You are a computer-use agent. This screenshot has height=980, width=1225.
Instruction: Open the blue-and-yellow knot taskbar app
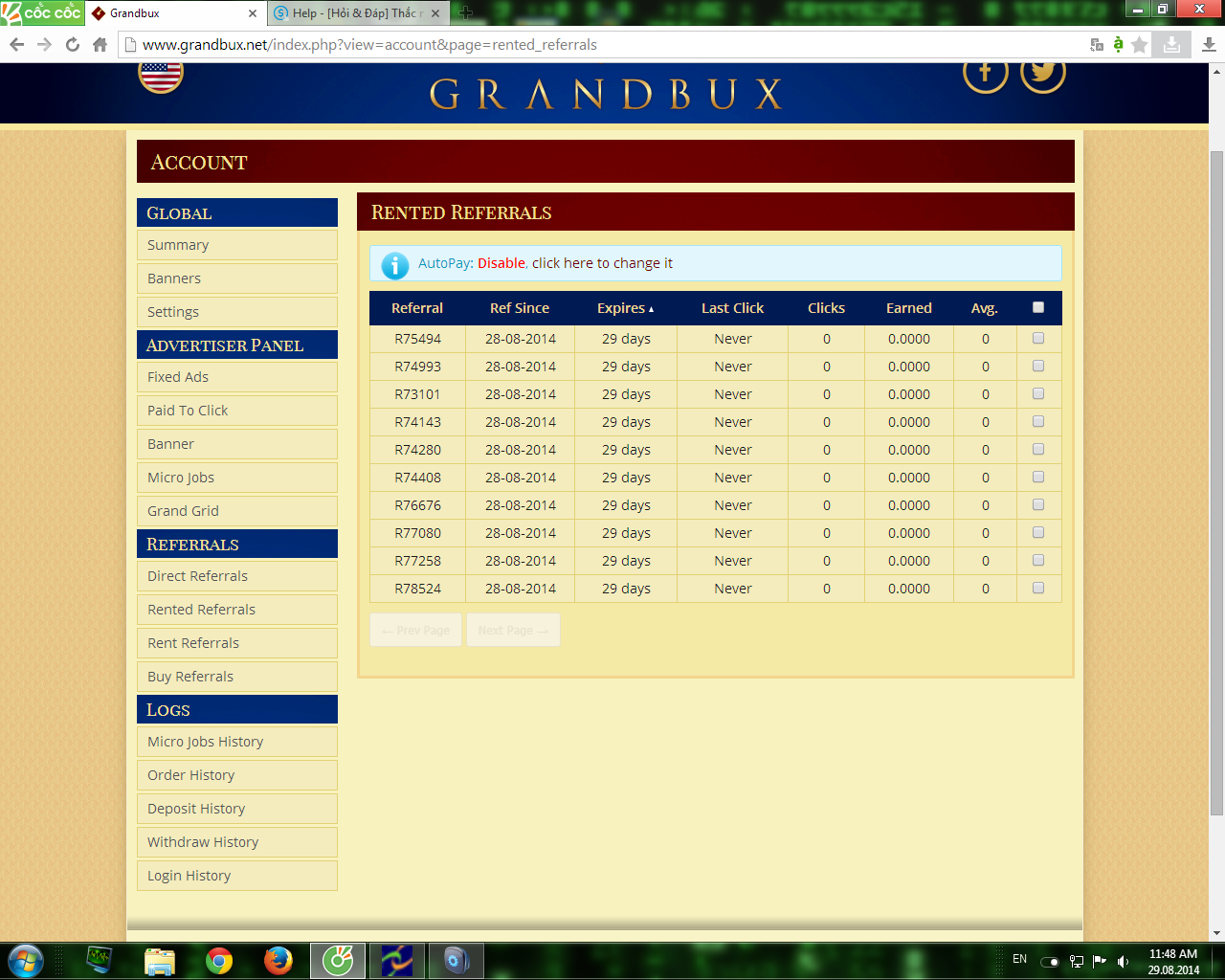397,960
